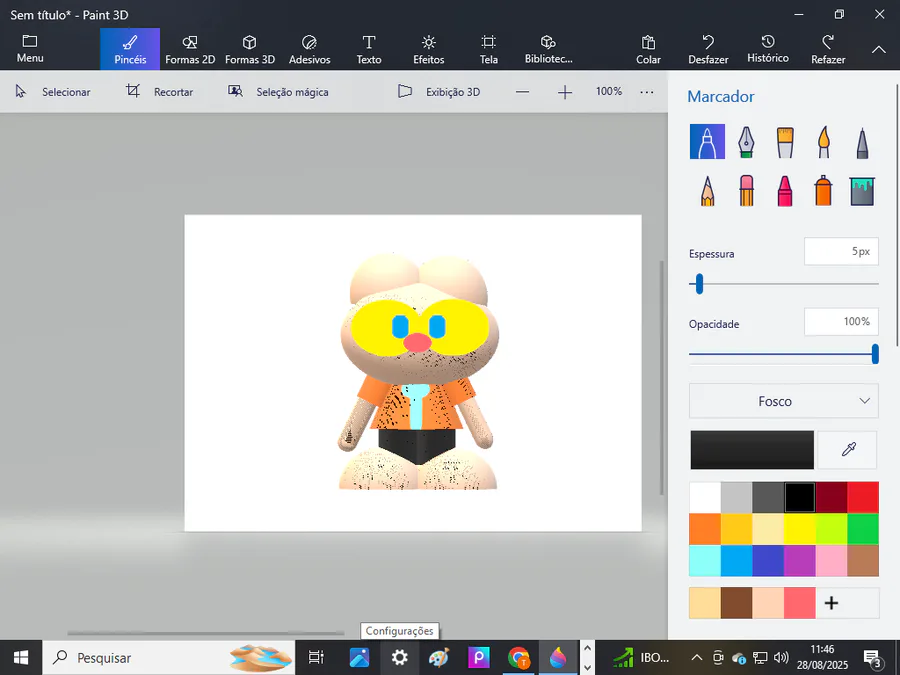Viewport: 900px width, 675px height.
Task: Pick a color with the eyedropper
Action: click(x=848, y=449)
